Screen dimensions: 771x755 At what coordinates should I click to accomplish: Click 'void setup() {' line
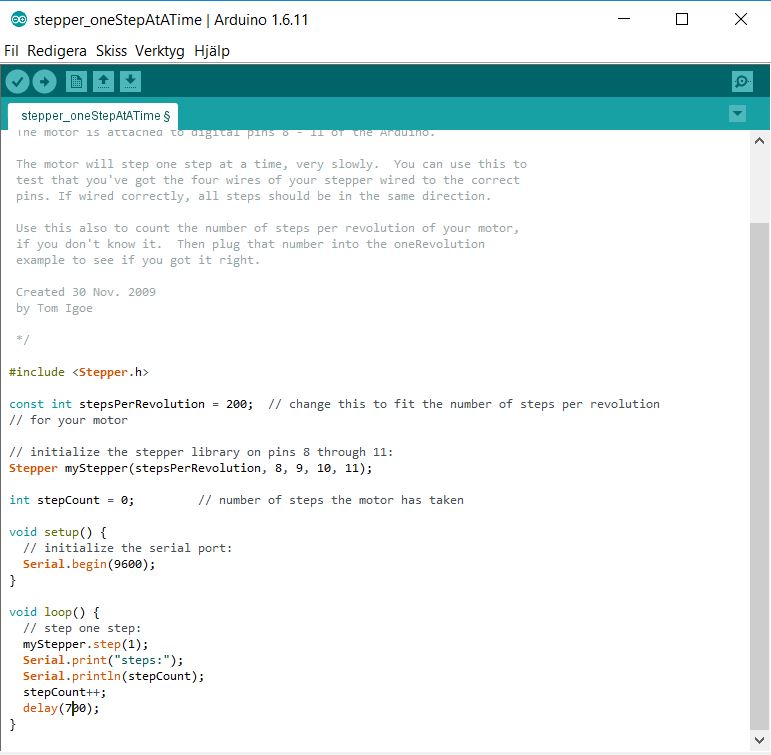coord(58,532)
